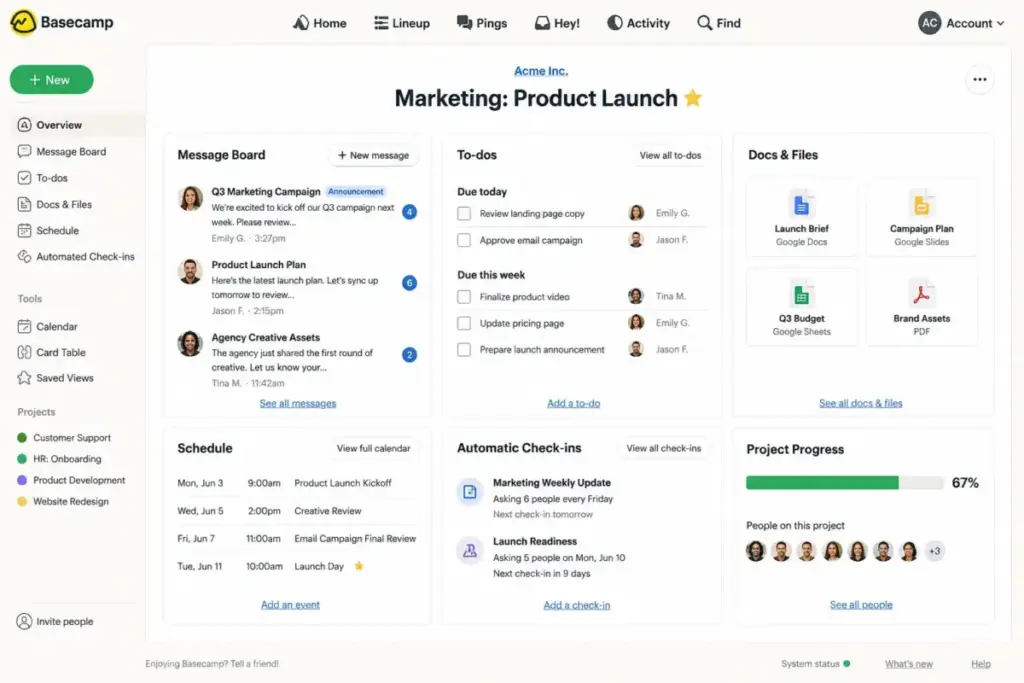The width and height of the screenshot is (1024, 683).
Task: Click See all docs & files link
Action: coord(861,404)
